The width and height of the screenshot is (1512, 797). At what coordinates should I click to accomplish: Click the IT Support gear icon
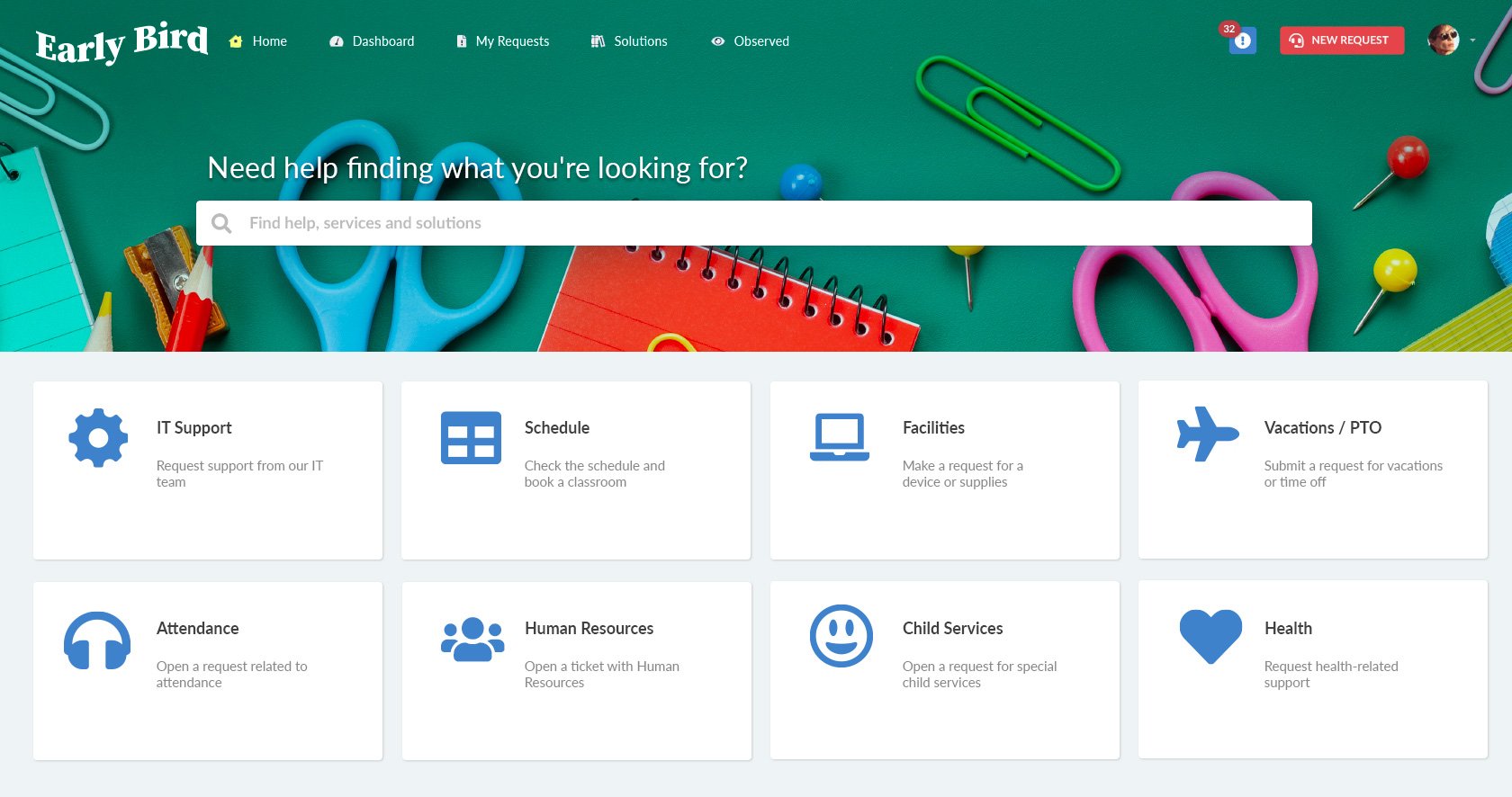(x=98, y=438)
